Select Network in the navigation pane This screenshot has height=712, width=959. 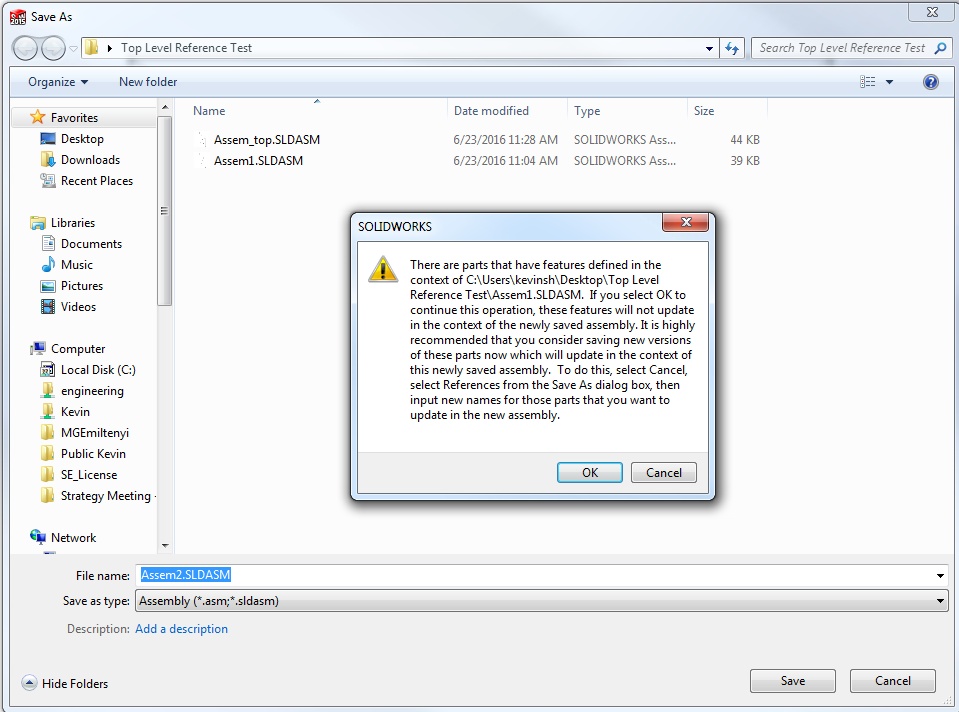point(73,538)
